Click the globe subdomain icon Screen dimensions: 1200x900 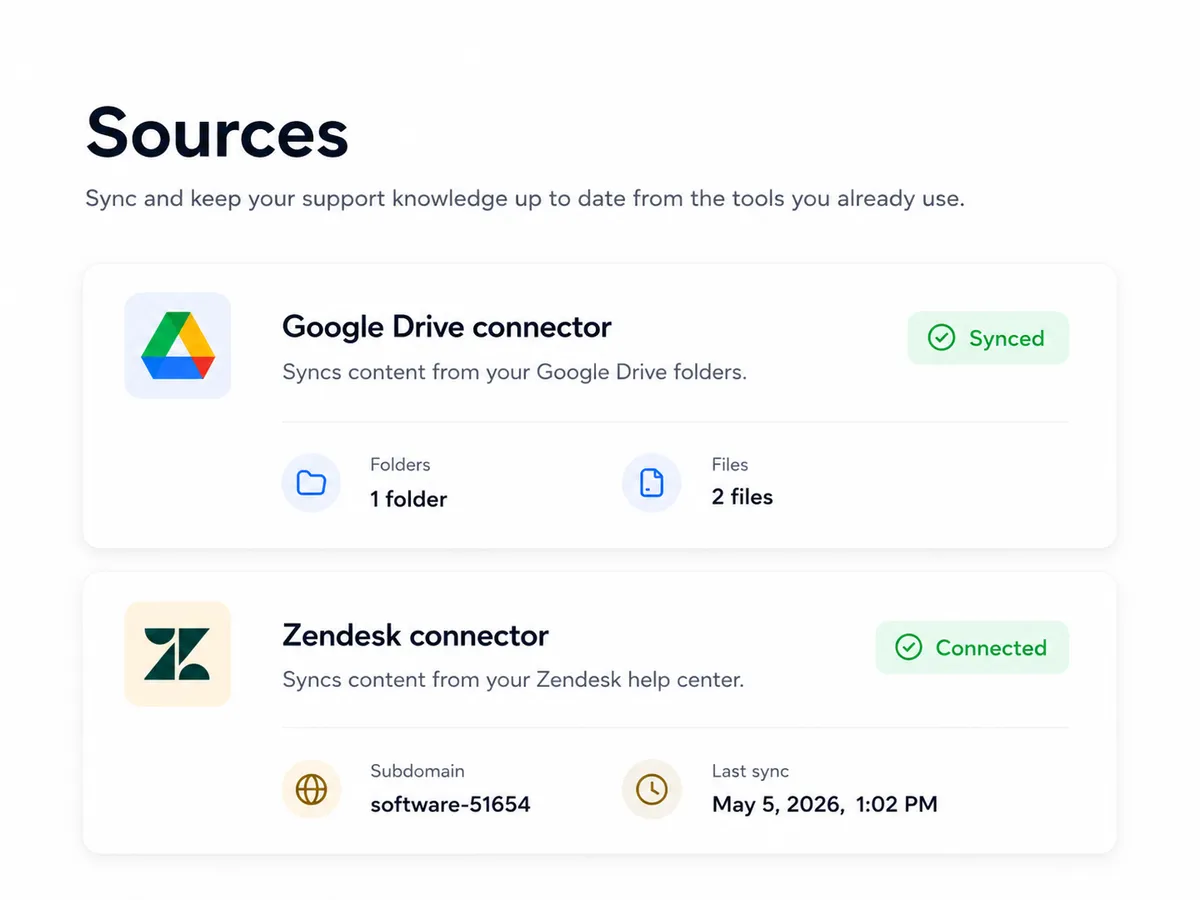pyautogui.click(x=312, y=790)
